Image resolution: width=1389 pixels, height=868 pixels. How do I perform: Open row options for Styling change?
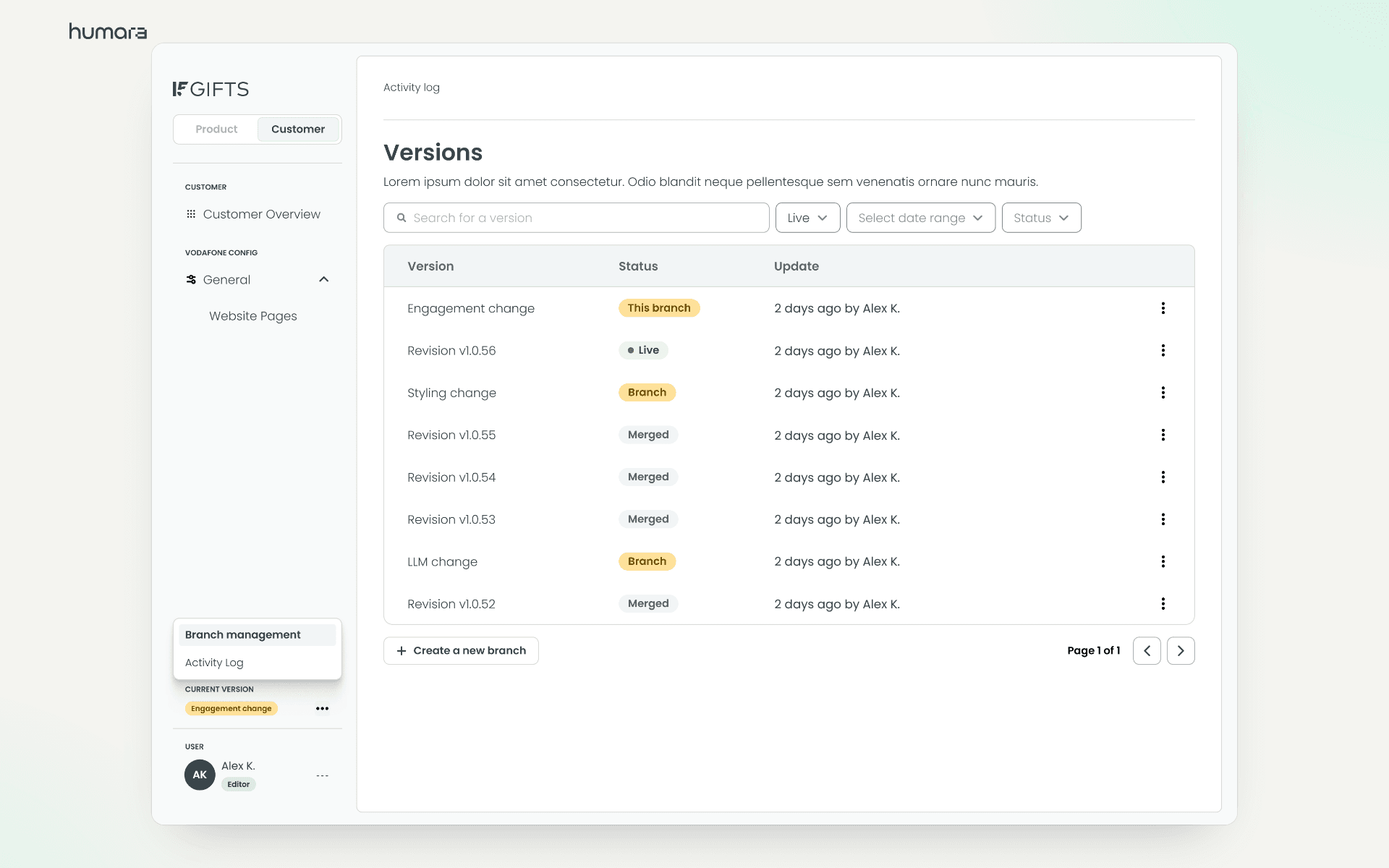coord(1163,393)
